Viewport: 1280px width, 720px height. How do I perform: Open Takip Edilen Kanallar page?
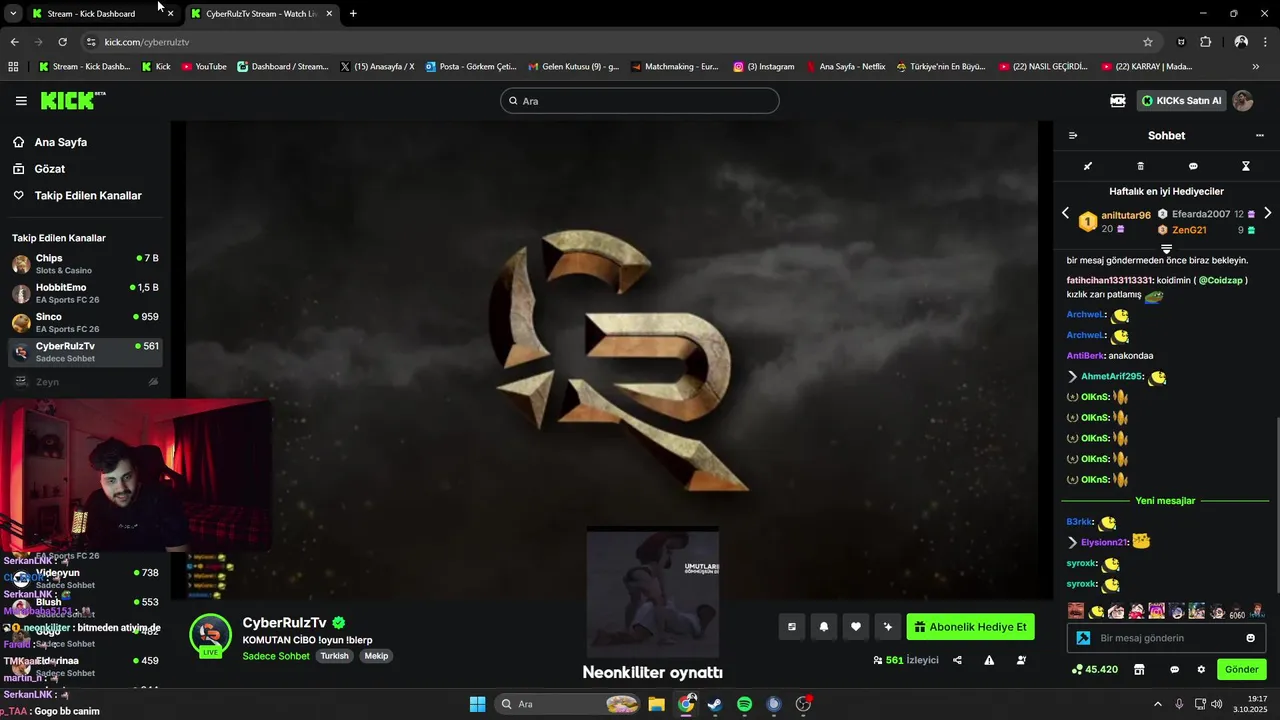pos(88,196)
